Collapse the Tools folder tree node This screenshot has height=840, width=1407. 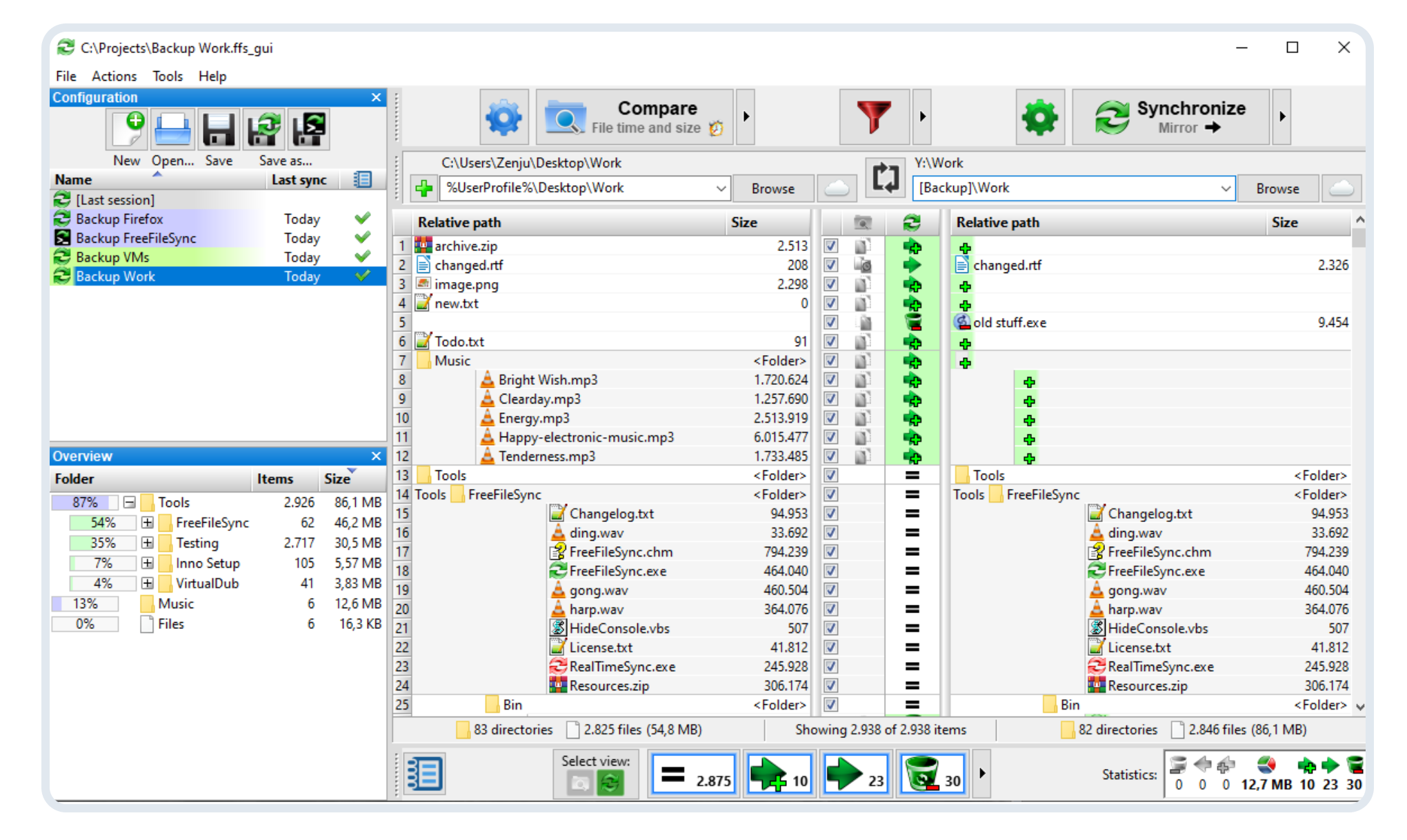[129, 502]
